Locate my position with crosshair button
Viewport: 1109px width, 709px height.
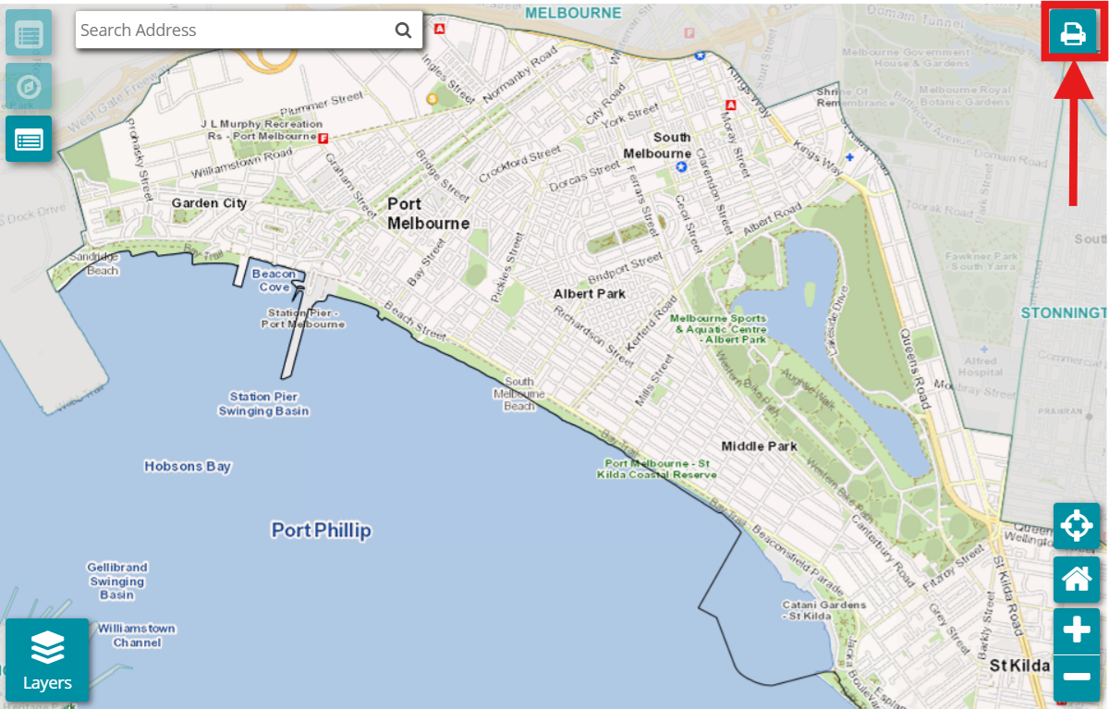1076,526
